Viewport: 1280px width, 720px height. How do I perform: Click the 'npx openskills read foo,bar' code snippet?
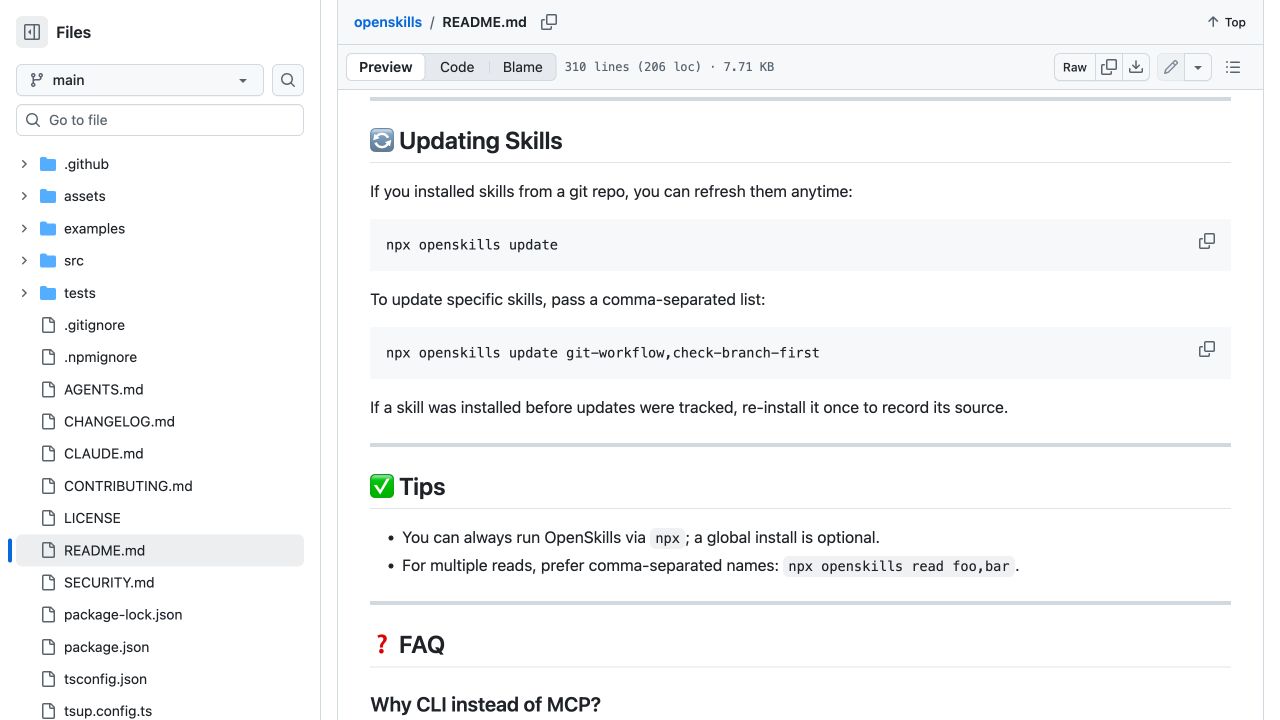(x=899, y=566)
